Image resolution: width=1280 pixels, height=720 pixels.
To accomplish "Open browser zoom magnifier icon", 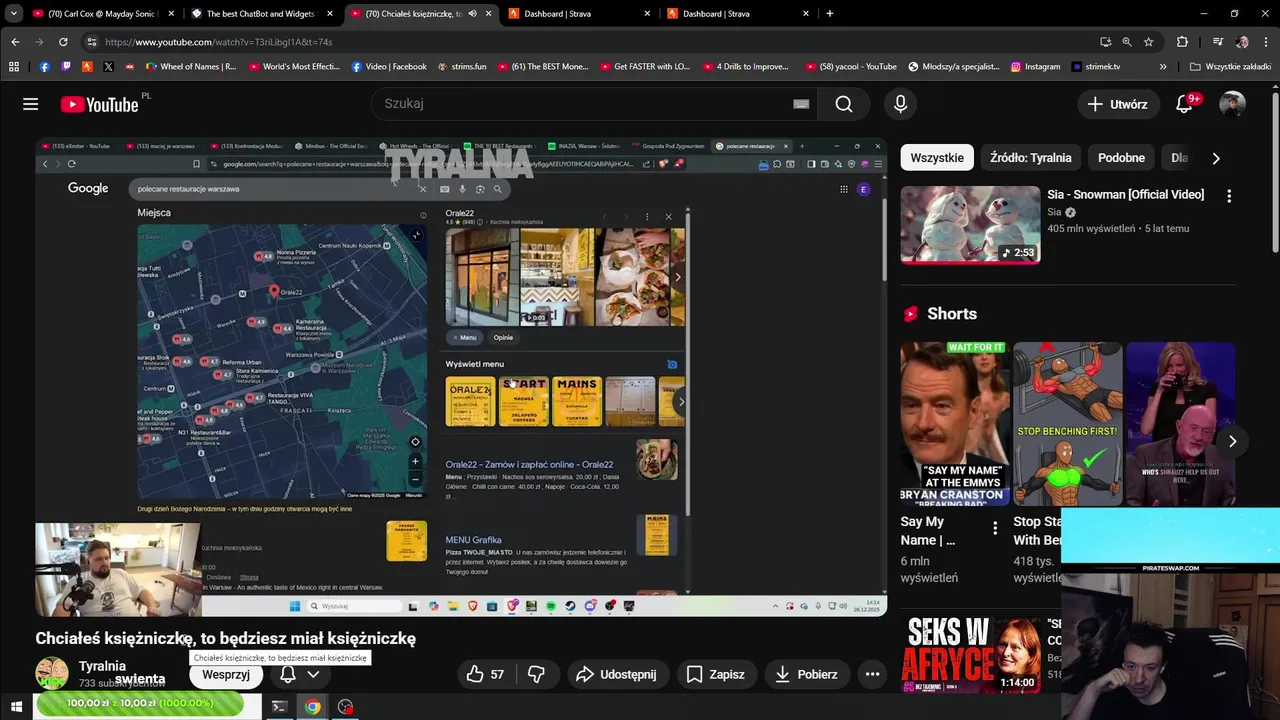I will pos(1127,42).
